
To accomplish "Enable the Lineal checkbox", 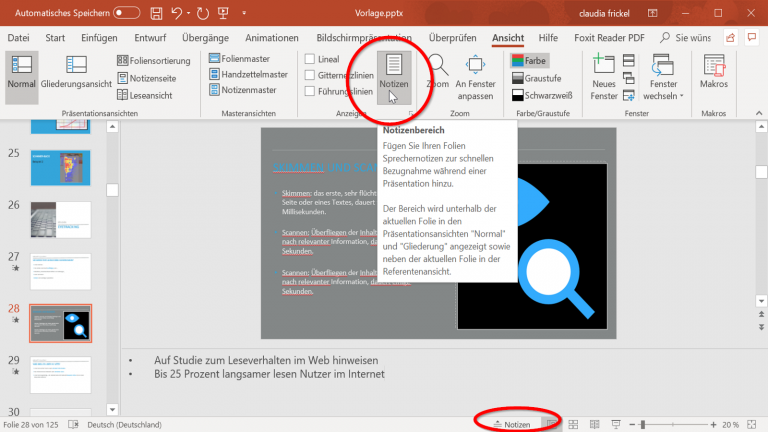I will tap(310, 59).
